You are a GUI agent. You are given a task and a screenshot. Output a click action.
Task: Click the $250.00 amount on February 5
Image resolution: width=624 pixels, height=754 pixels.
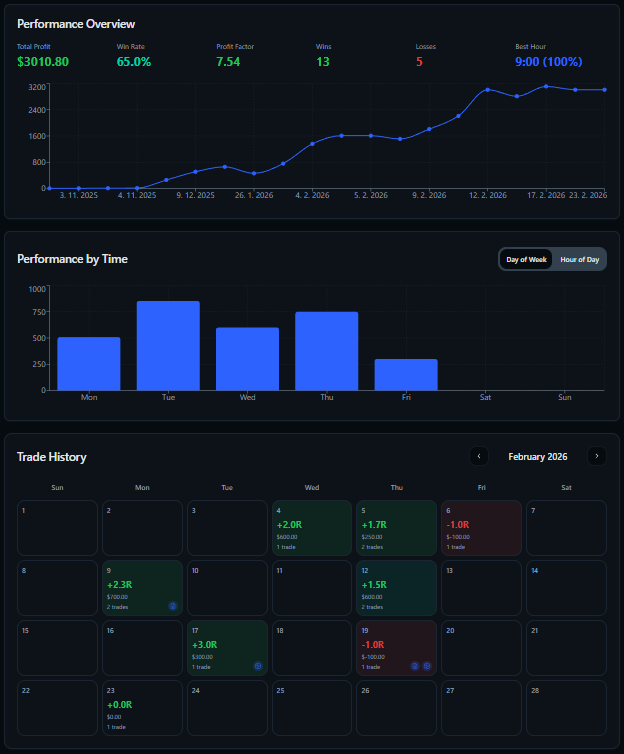click(372, 537)
